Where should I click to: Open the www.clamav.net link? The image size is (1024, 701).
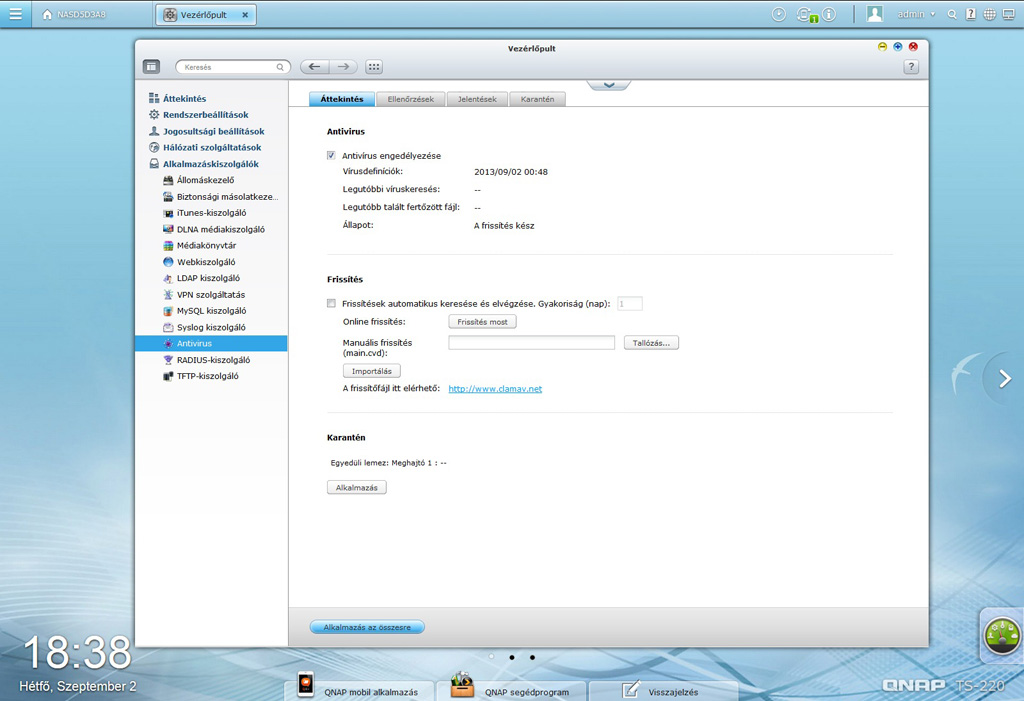tap(495, 389)
